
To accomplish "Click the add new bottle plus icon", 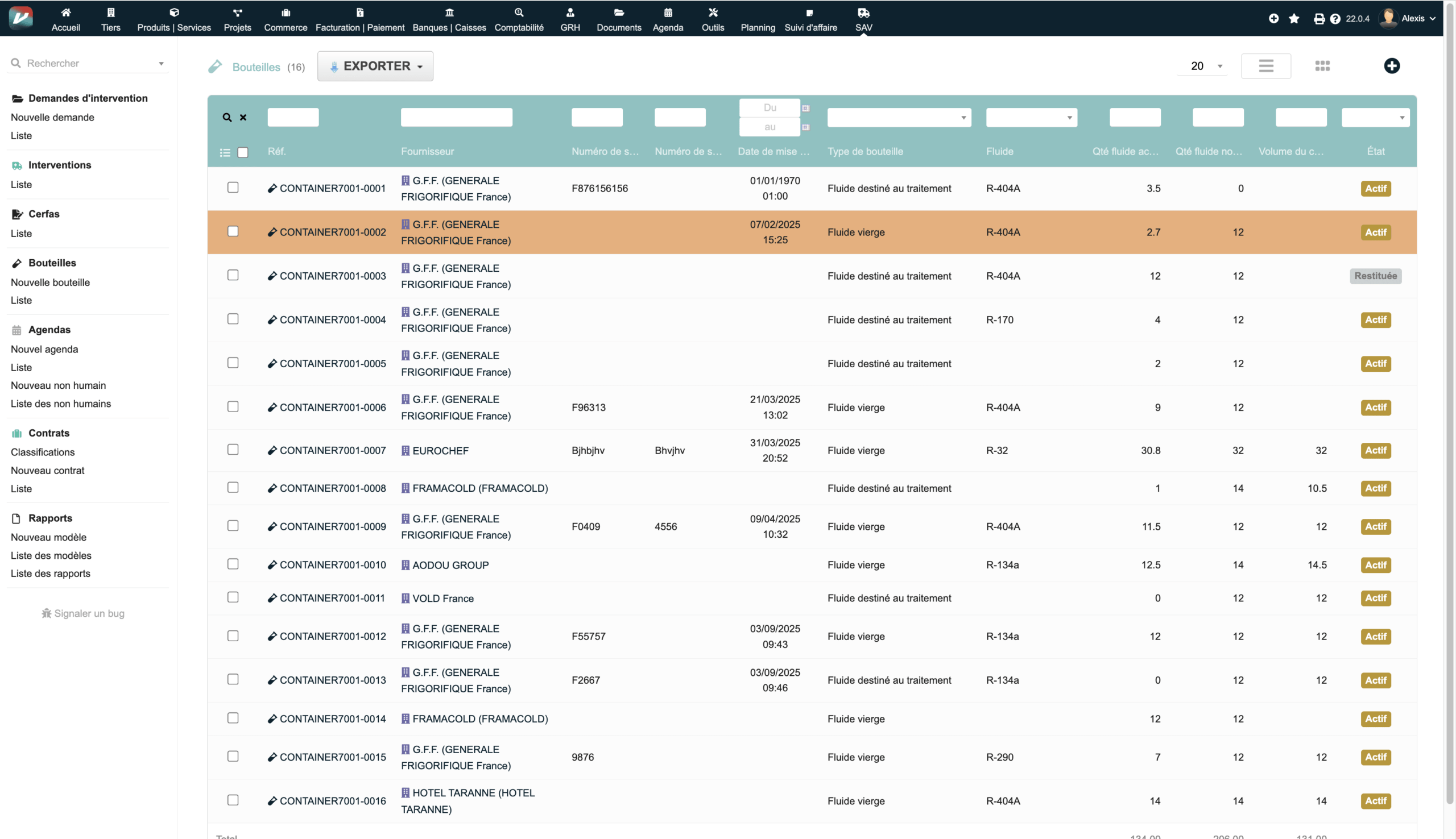I will 1391,66.
